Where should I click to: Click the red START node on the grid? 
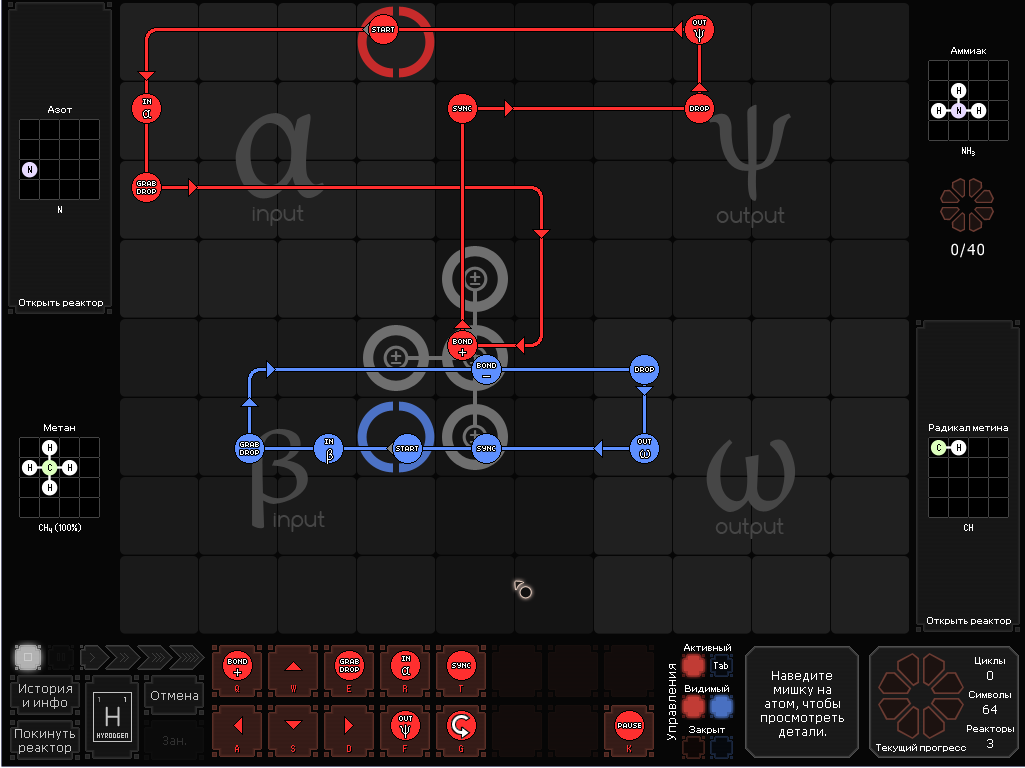383,29
